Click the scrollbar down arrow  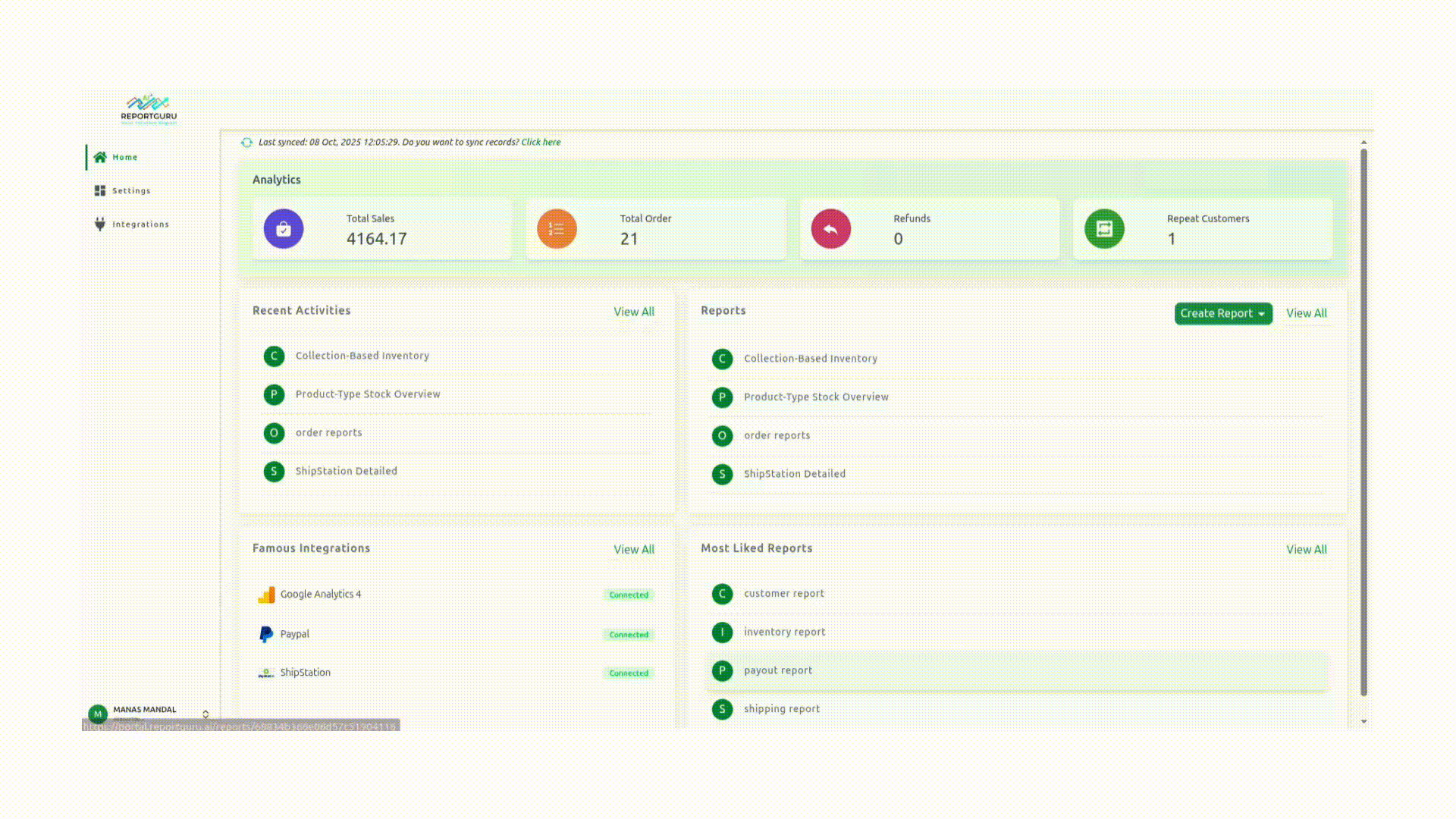click(x=1363, y=722)
